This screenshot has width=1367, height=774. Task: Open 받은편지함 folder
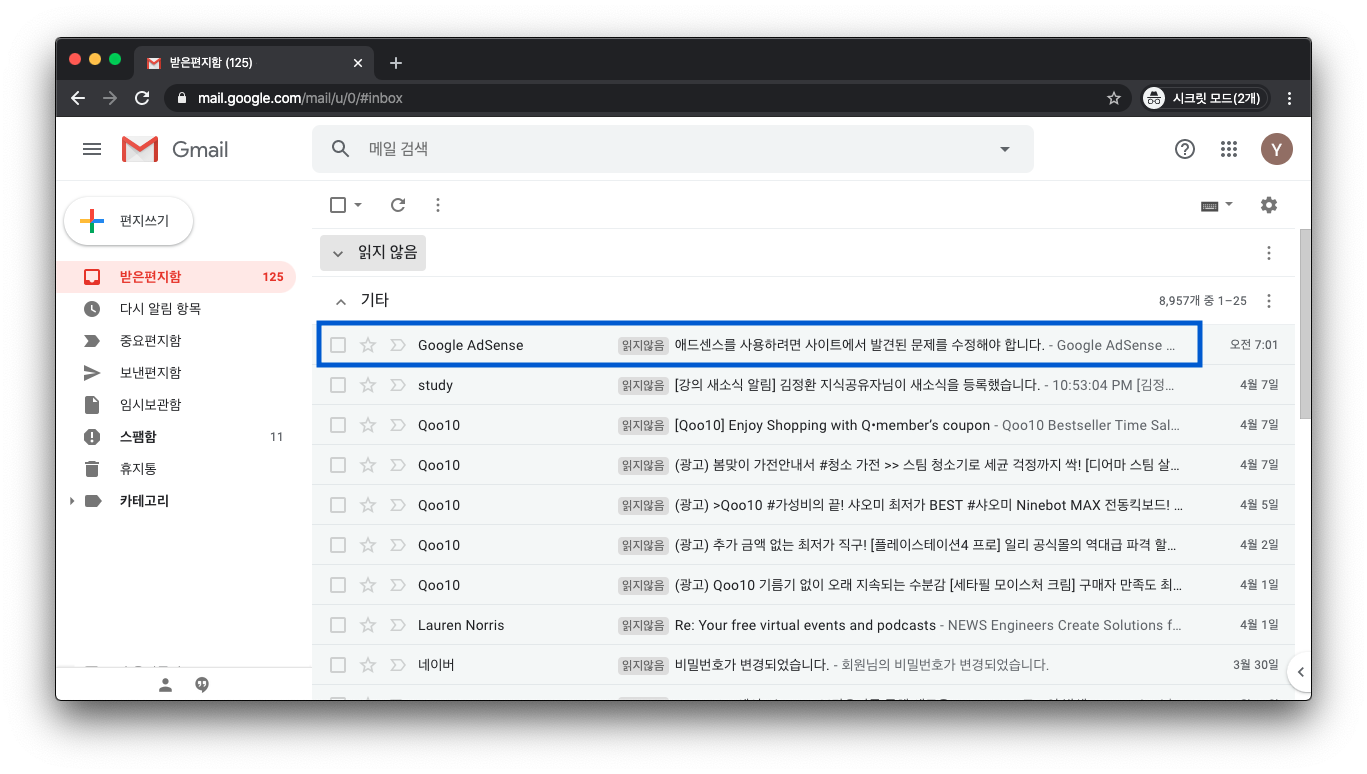(176, 277)
